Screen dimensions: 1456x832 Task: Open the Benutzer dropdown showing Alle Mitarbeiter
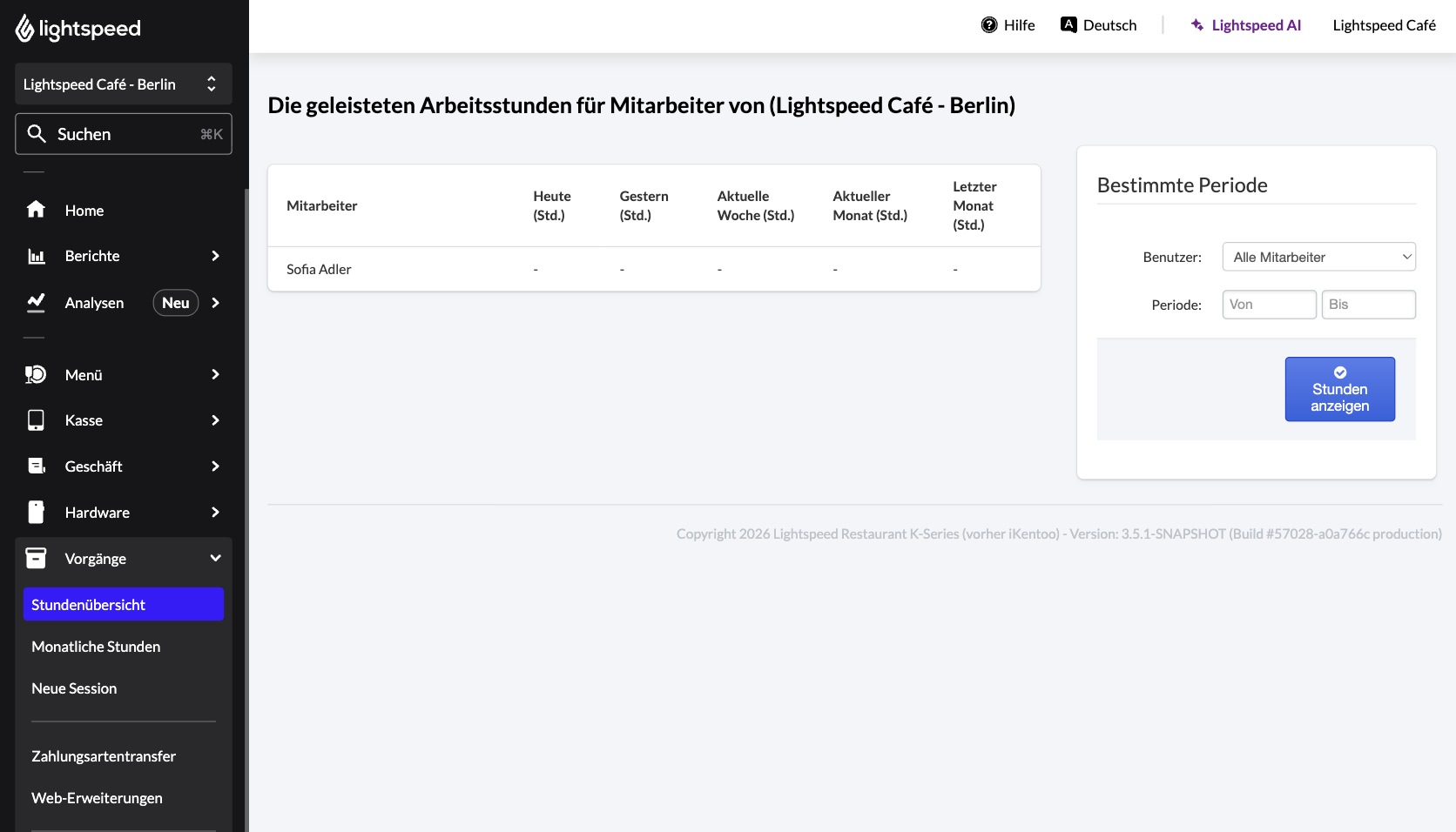click(x=1318, y=257)
